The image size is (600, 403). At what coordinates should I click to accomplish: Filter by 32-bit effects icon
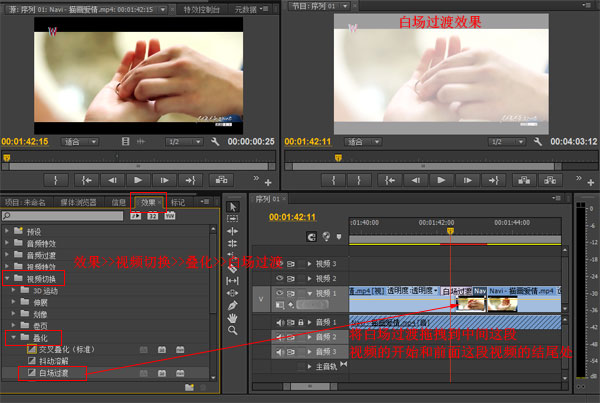point(153,216)
